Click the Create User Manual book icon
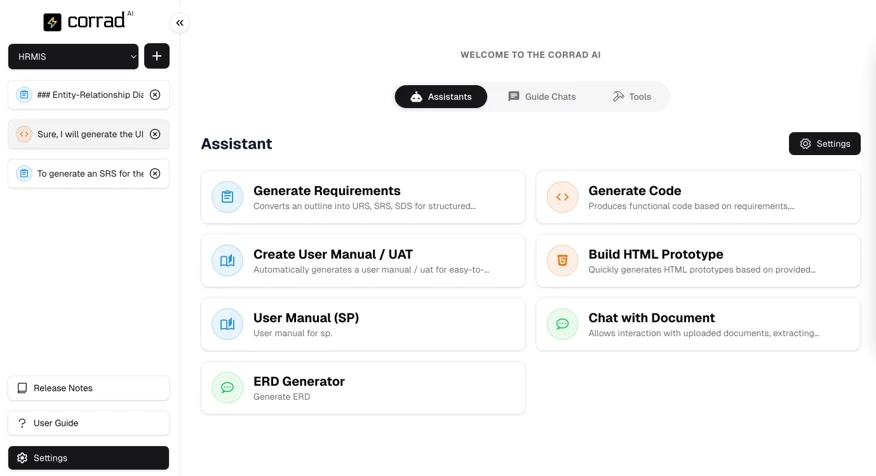 click(x=227, y=261)
